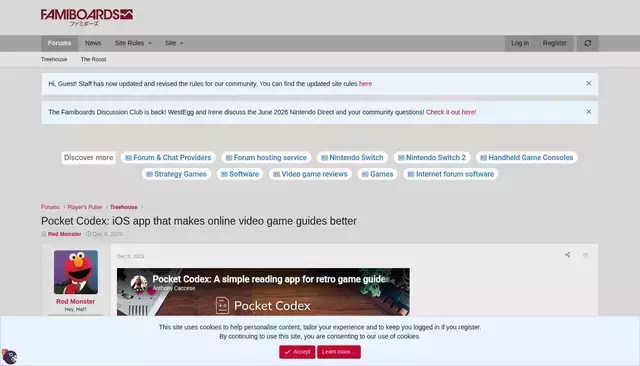Select the Handheld Game Consoles tag
Viewport: 640px width, 366px height.
pyautogui.click(x=527, y=157)
